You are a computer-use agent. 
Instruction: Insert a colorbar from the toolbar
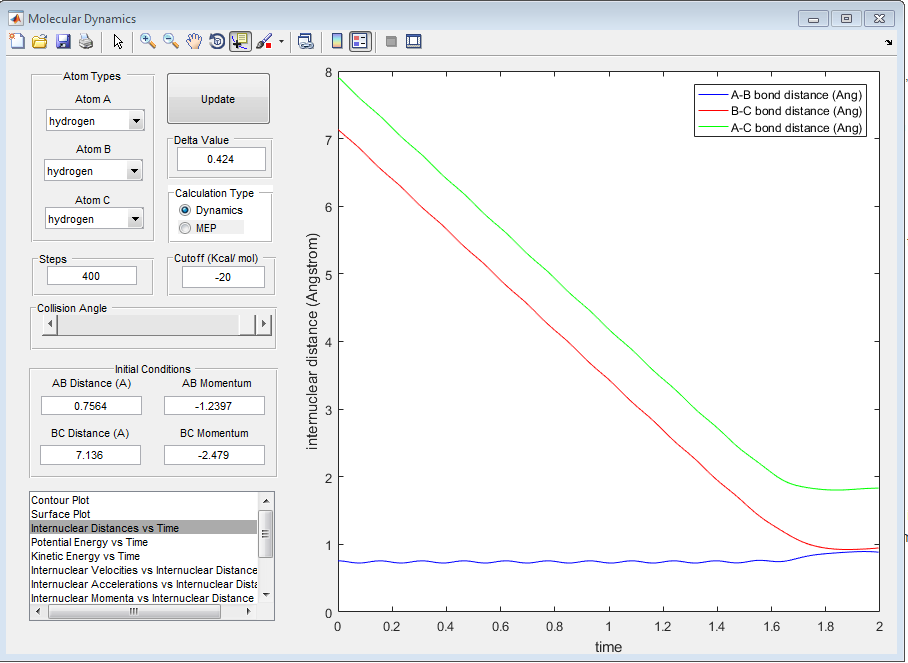click(337, 41)
